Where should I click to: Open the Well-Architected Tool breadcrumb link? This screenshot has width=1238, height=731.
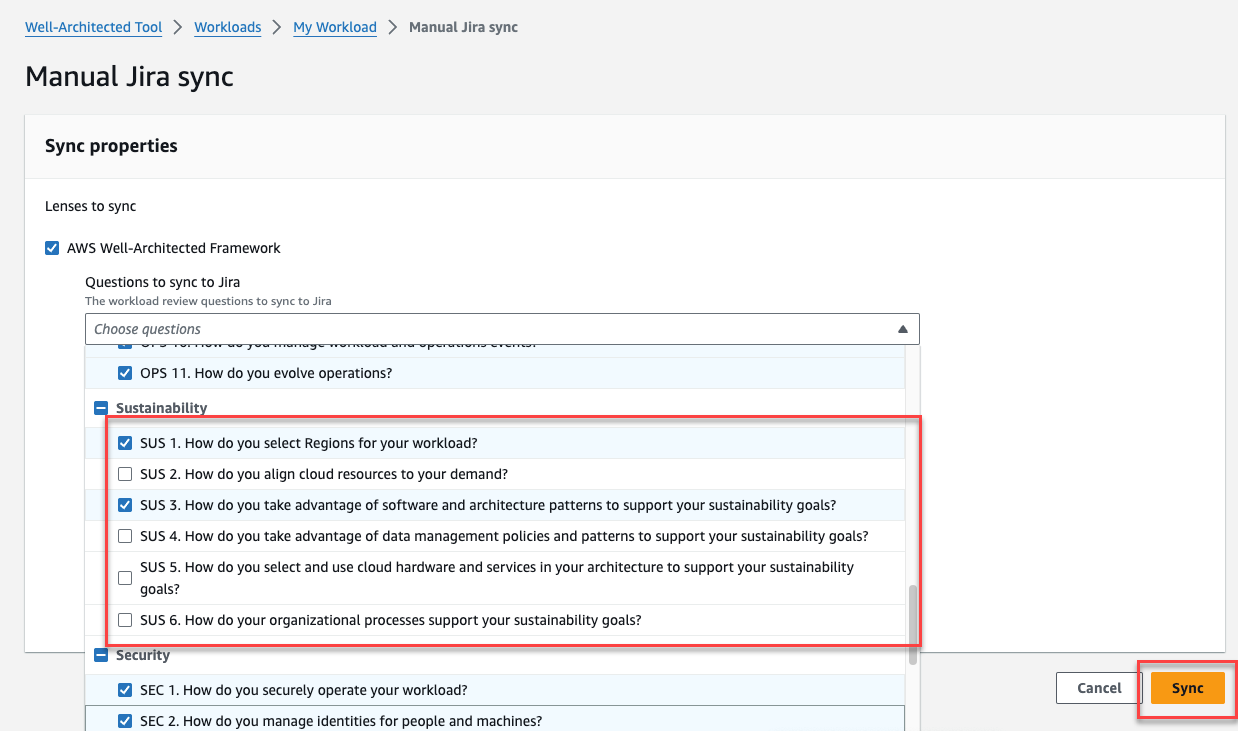click(93, 27)
